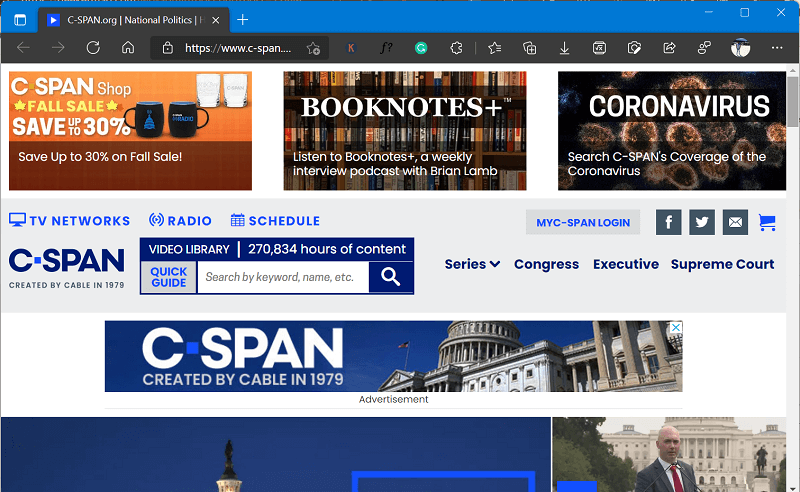Open the browser profile avatar
This screenshot has height=492, width=800.
coord(740,48)
